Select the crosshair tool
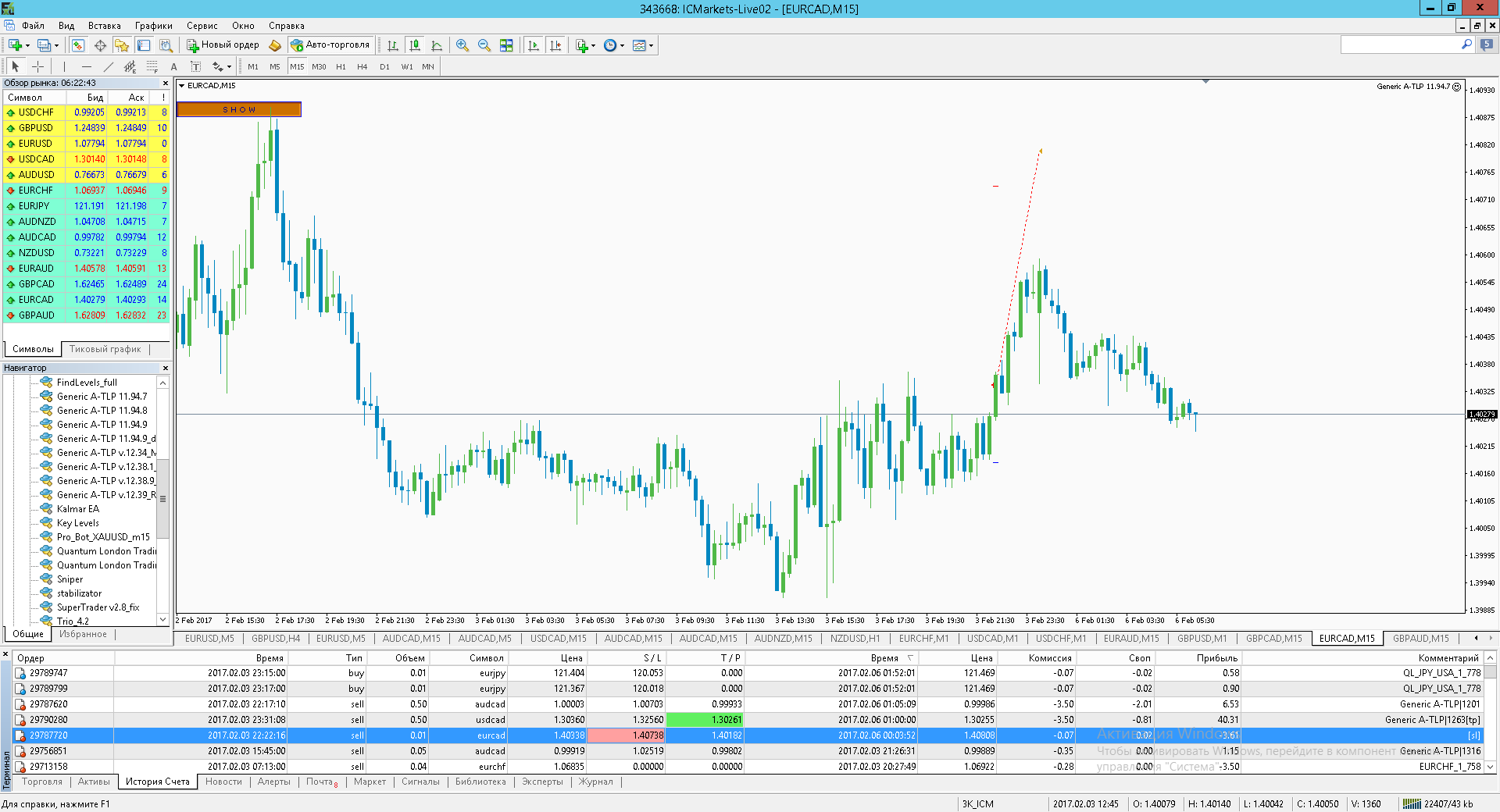Viewport: 1500px width, 812px height. pyautogui.click(x=37, y=66)
